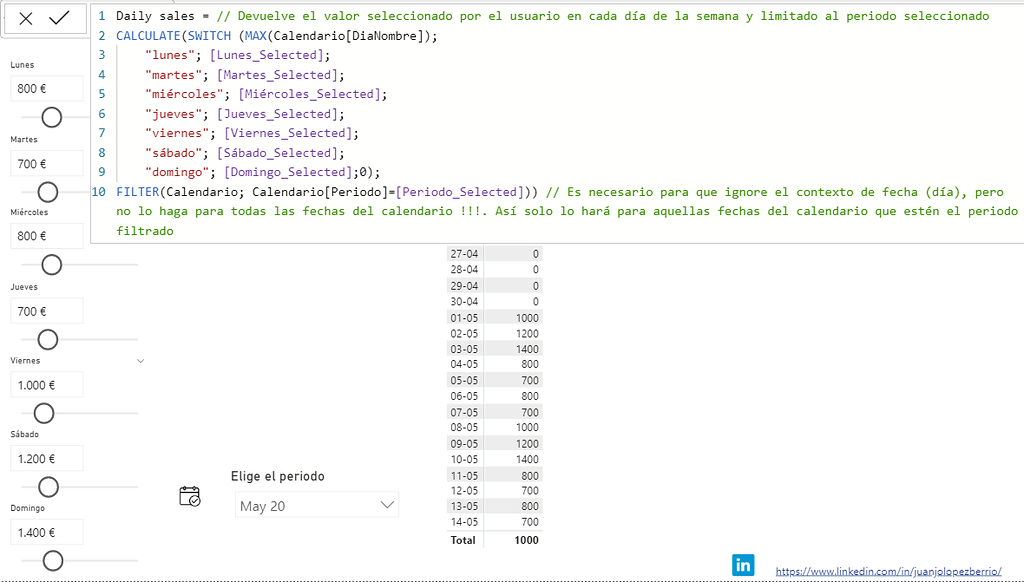Expand the chevron next to Viernes slicer
Image resolution: width=1024 pixels, height=582 pixels.
pos(140,361)
